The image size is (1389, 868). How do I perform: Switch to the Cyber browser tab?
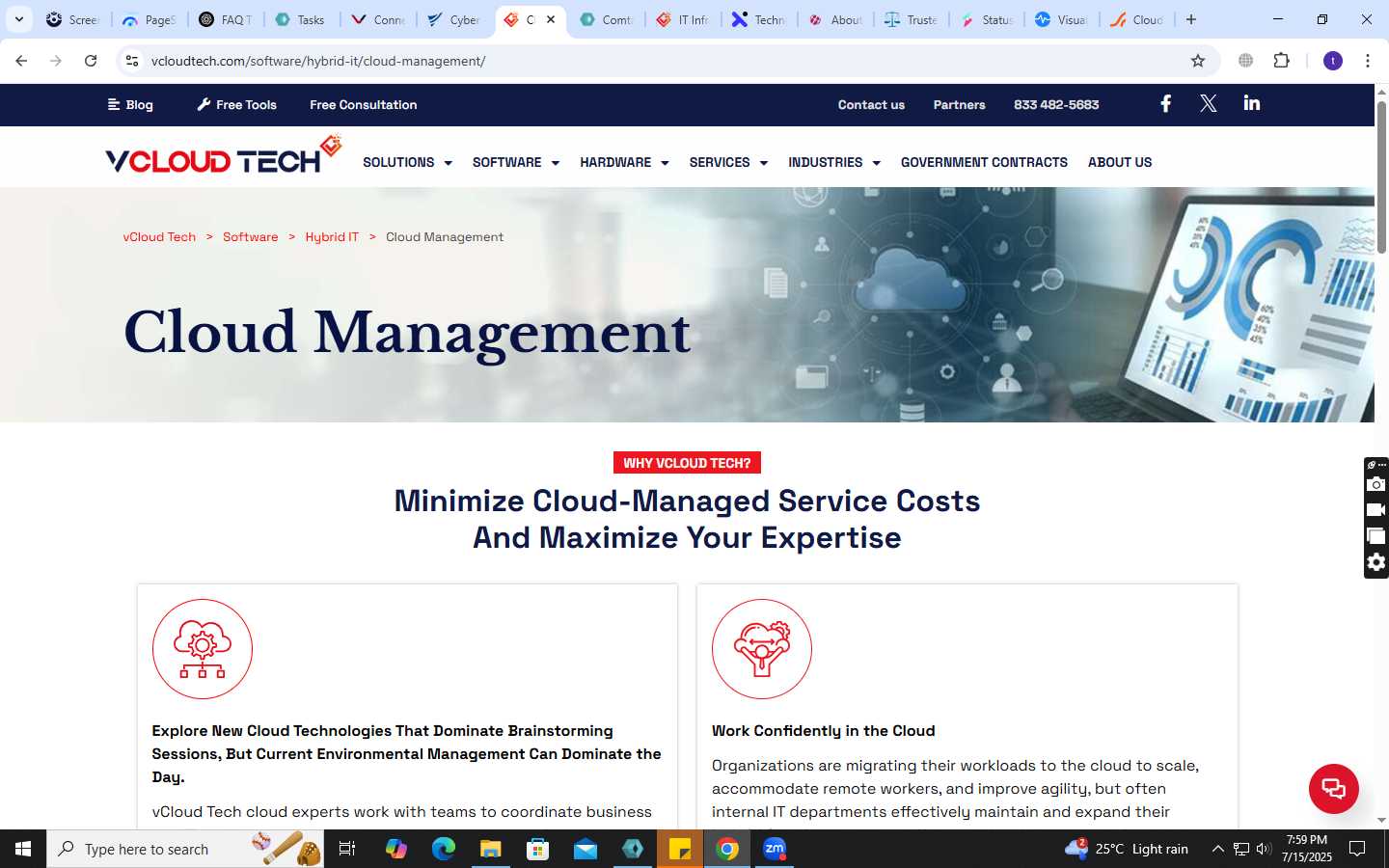[454, 19]
